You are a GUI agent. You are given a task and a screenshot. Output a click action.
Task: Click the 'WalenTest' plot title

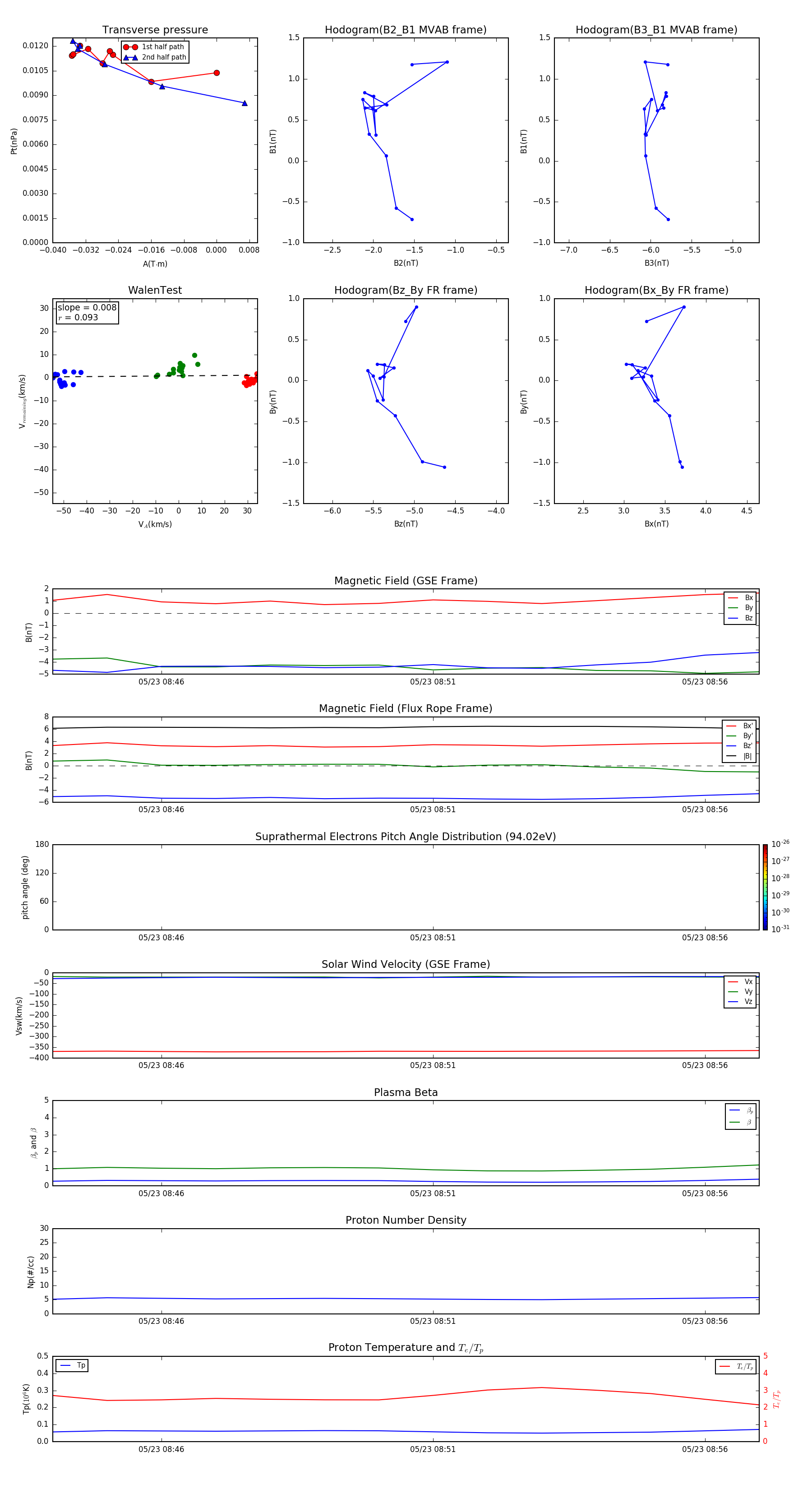point(155,290)
